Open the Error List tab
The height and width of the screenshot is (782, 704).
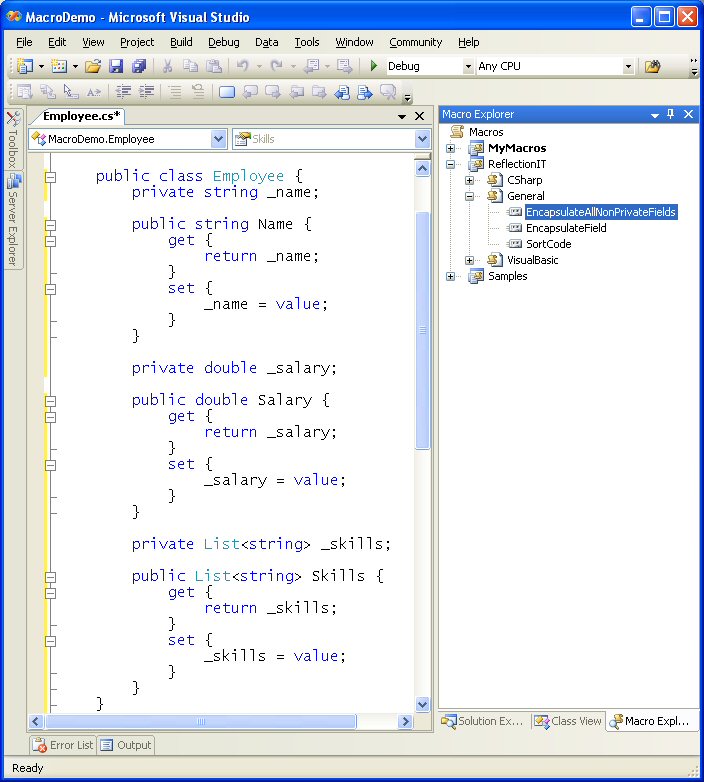(63, 745)
